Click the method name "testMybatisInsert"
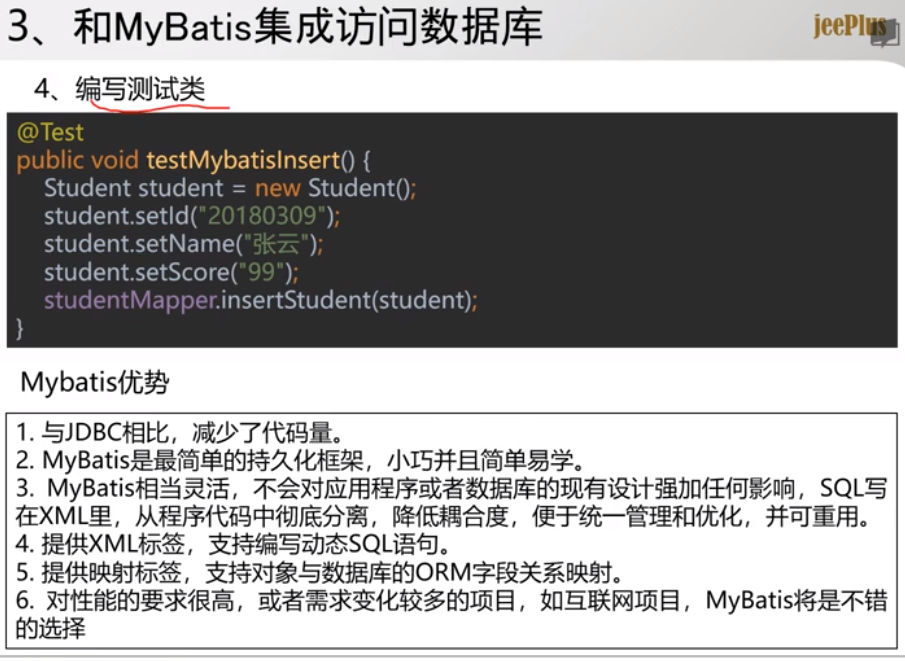 tap(243, 160)
